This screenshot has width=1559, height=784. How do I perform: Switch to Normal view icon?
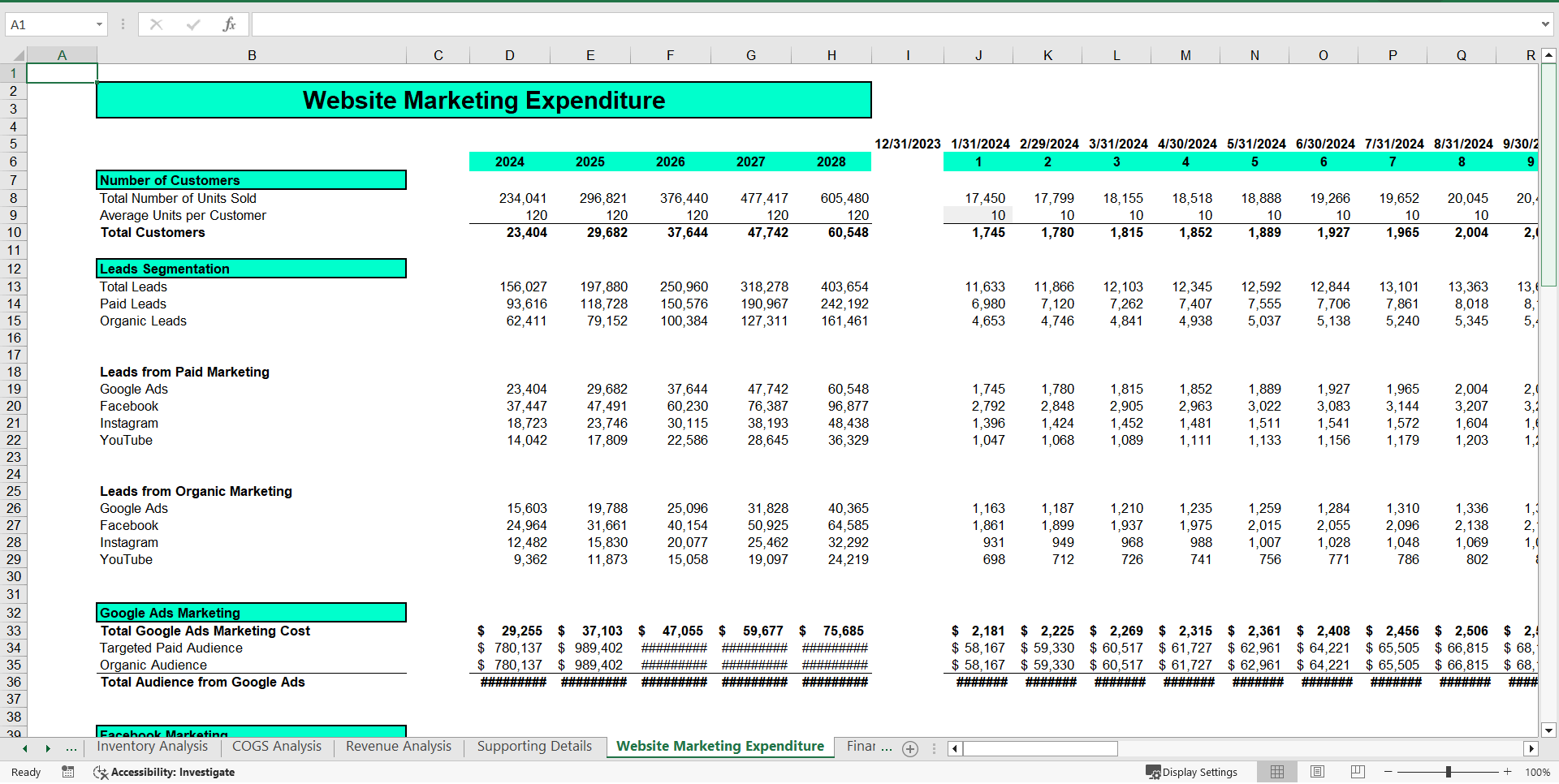(1277, 772)
